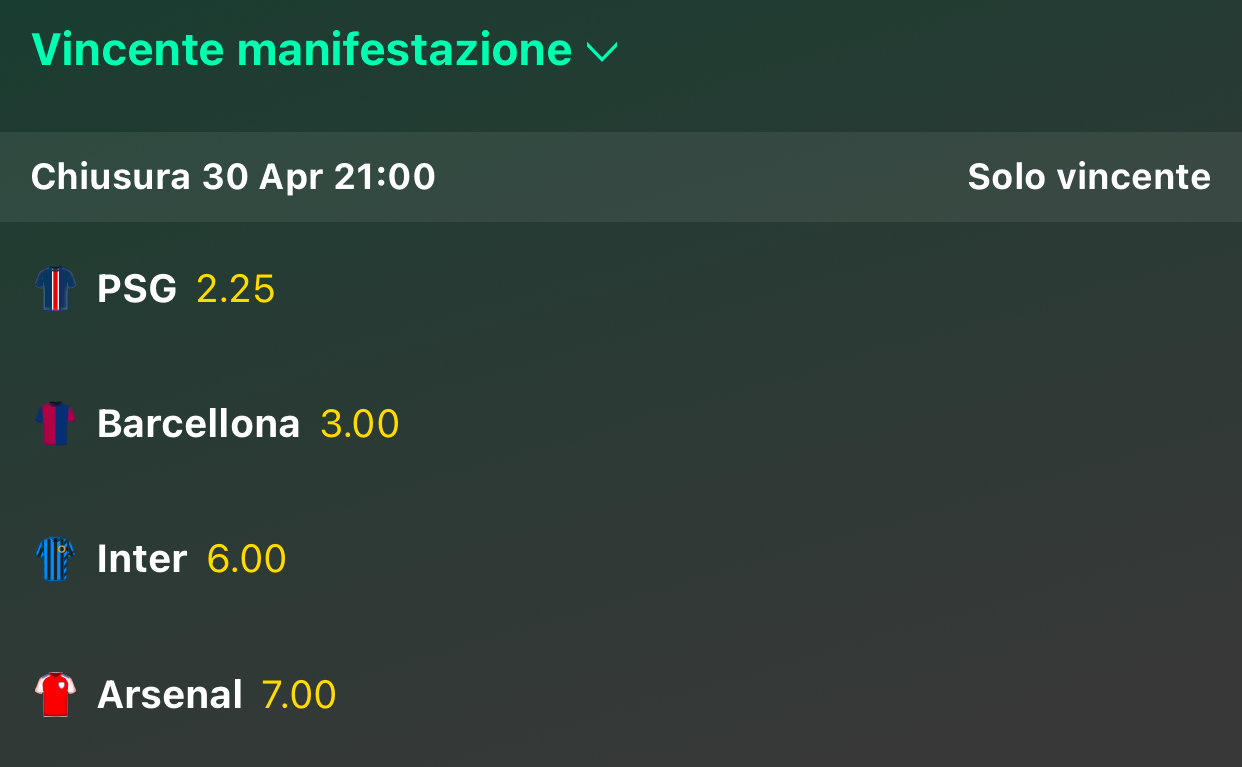Image resolution: width=1242 pixels, height=767 pixels.
Task: Click the red Arsenal jersey icon
Action: [55, 694]
